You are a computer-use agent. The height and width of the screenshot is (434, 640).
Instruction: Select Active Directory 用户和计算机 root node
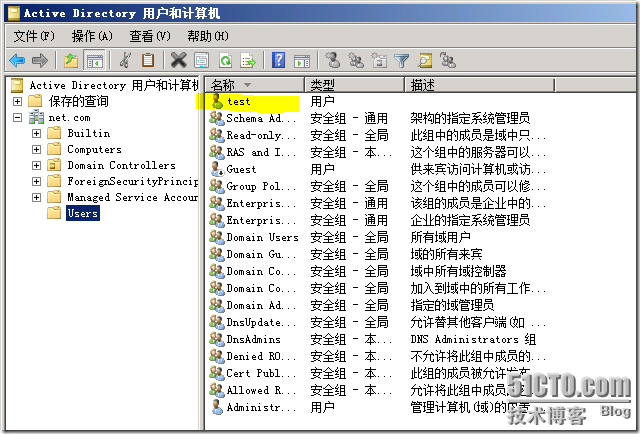[x=114, y=85]
